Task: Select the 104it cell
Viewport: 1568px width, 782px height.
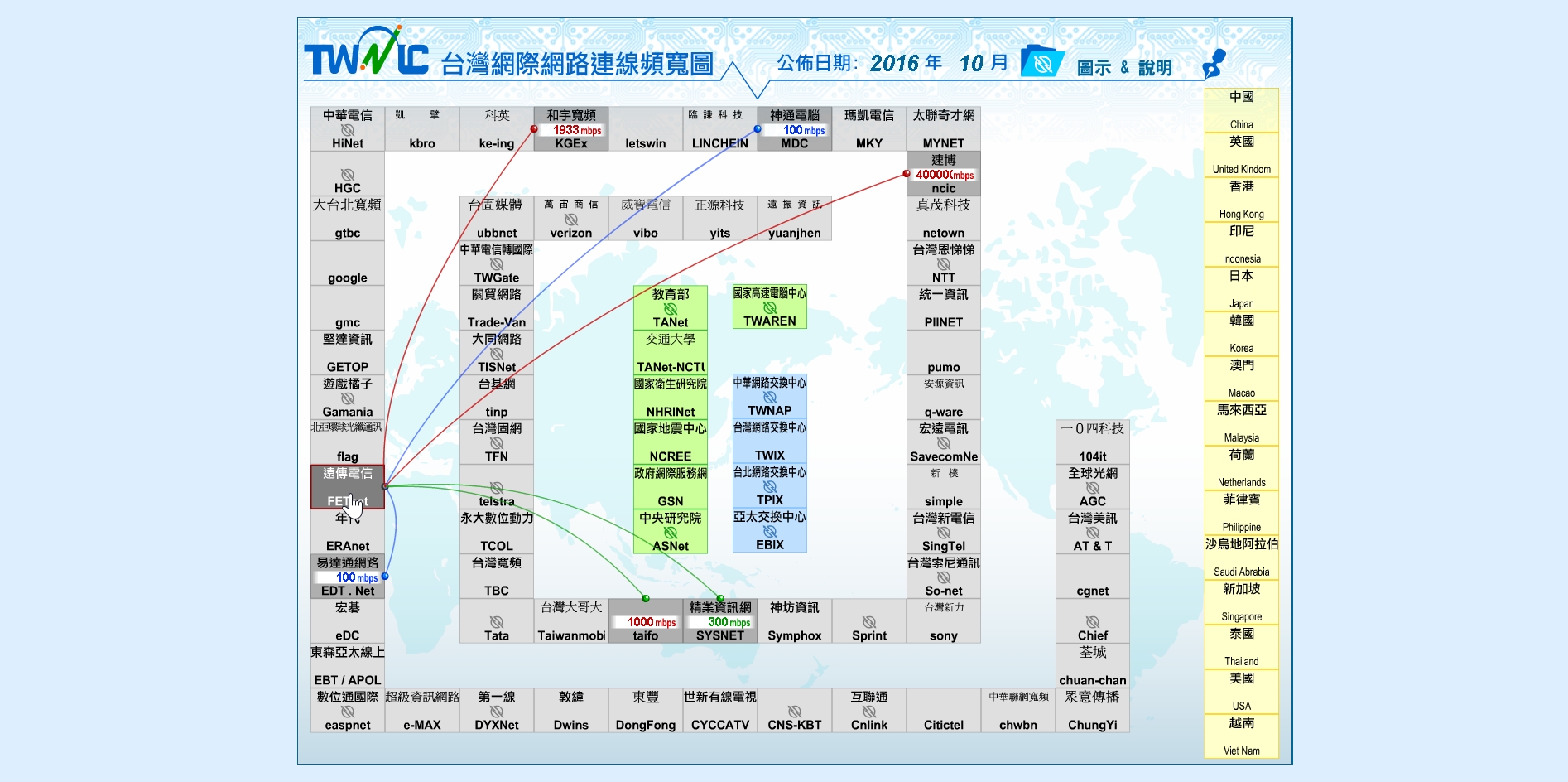Action: click(x=1093, y=442)
